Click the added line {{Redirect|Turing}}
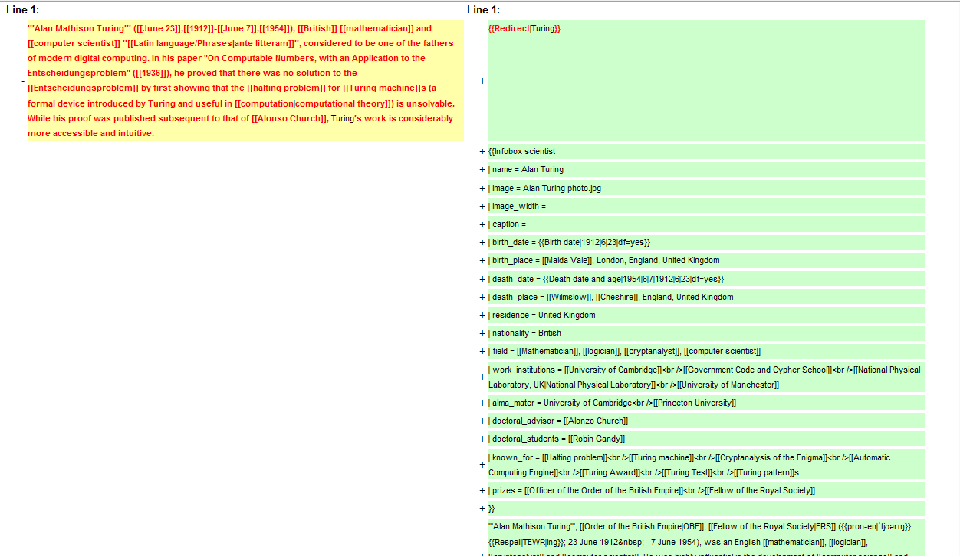This screenshot has width=961, height=557. tap(706, 80)
